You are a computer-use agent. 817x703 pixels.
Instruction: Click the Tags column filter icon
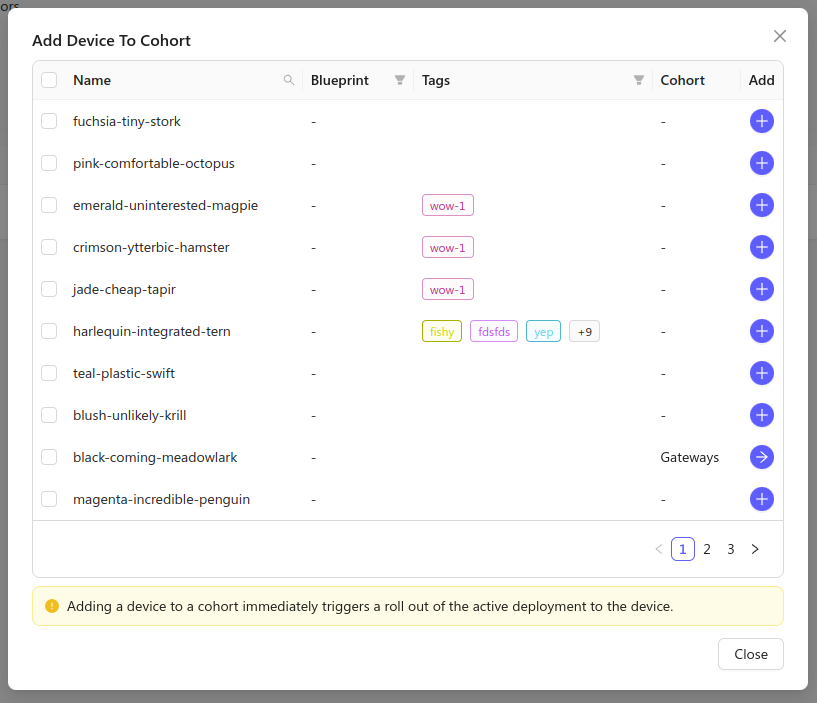[638, 79]
